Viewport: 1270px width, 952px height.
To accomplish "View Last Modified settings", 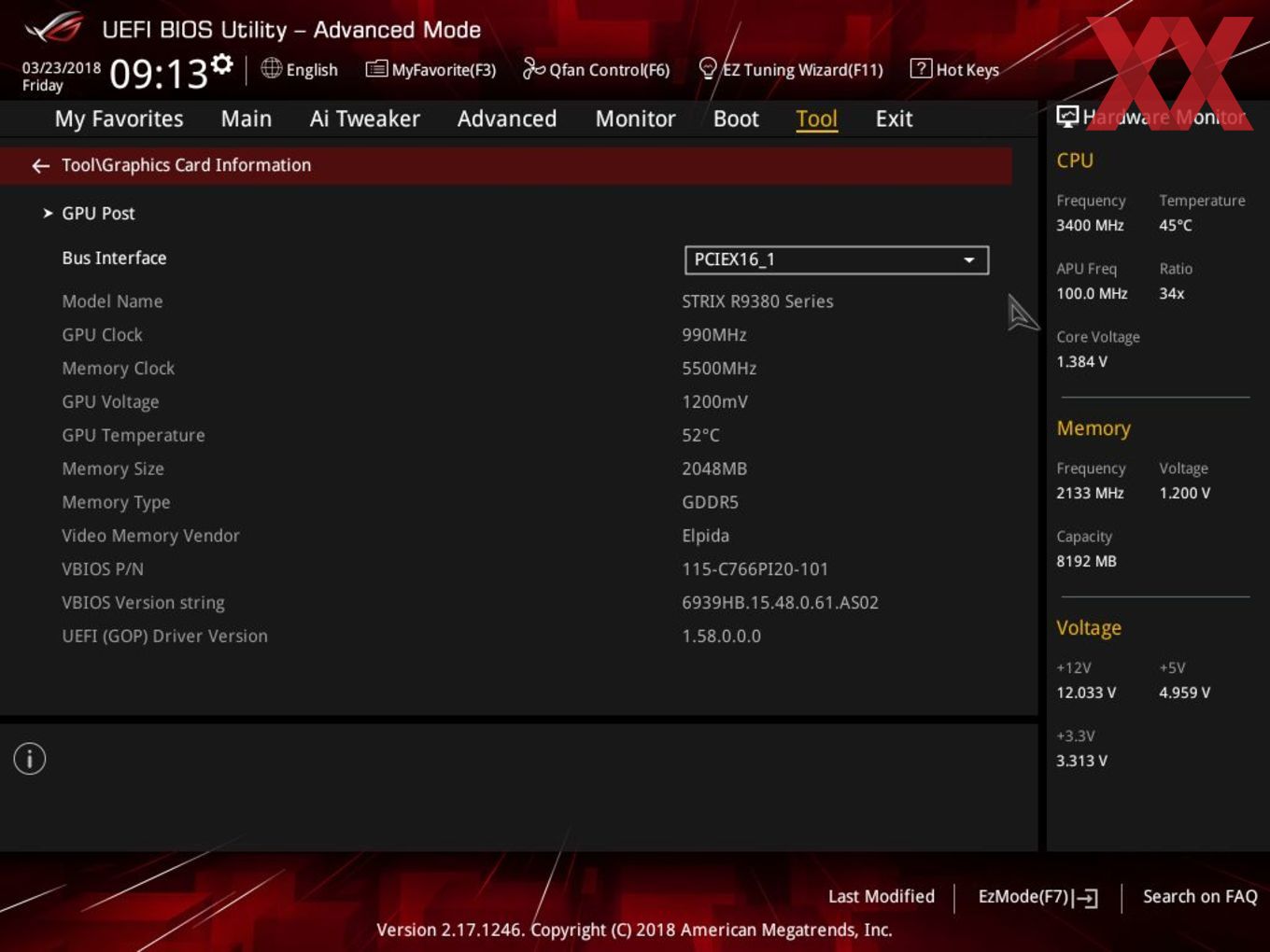I will (x=882, y=896).
